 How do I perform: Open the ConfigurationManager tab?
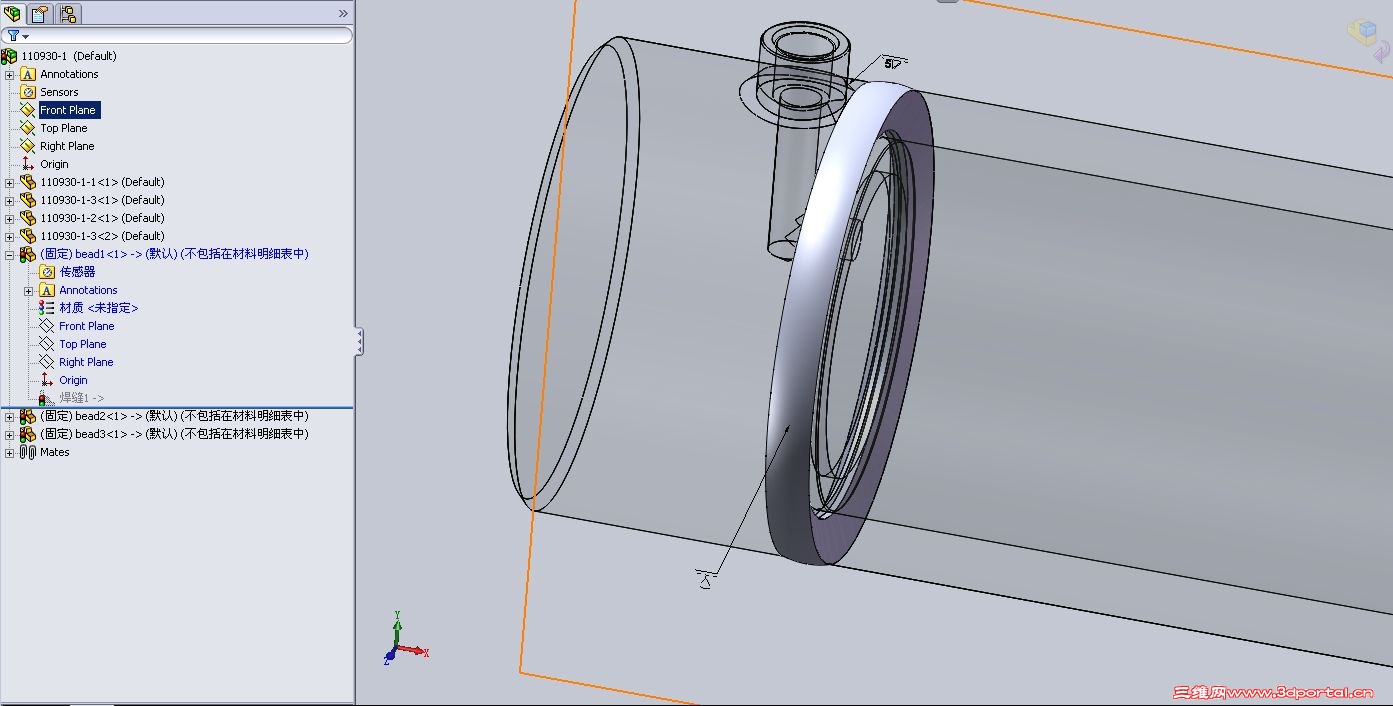[x=67, y=14]
